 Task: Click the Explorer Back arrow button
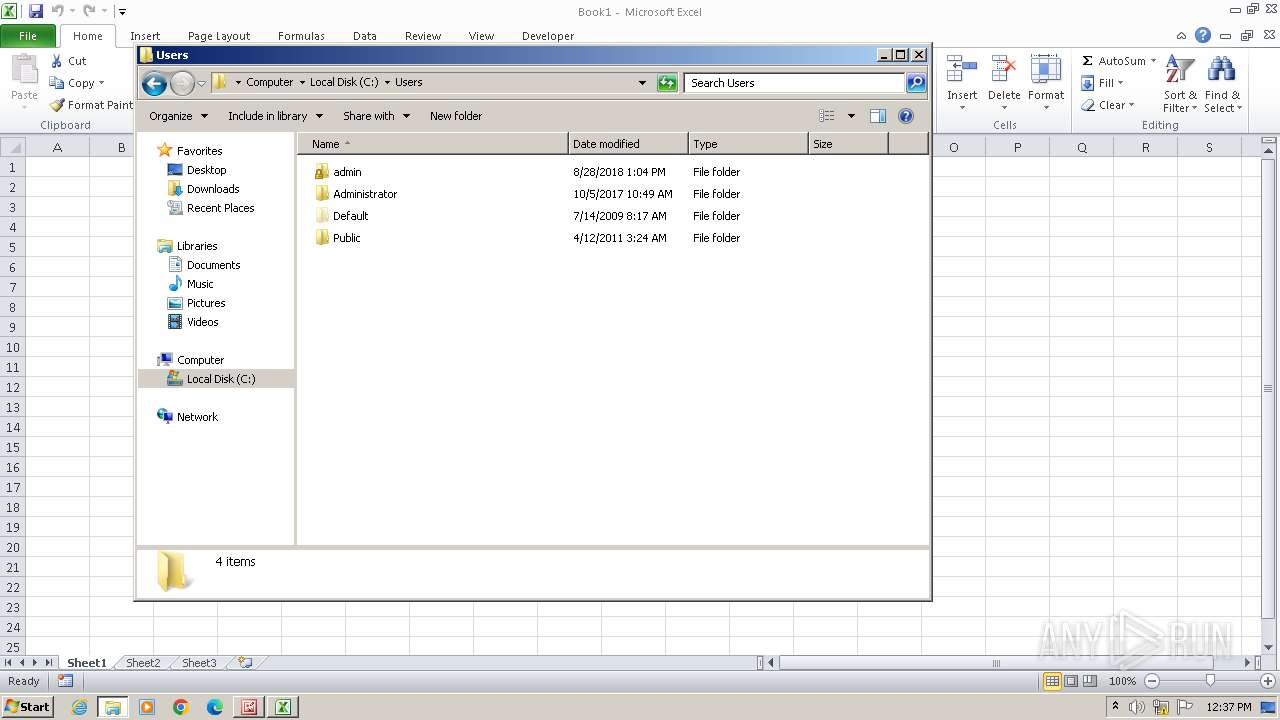[x=154, y=83]
